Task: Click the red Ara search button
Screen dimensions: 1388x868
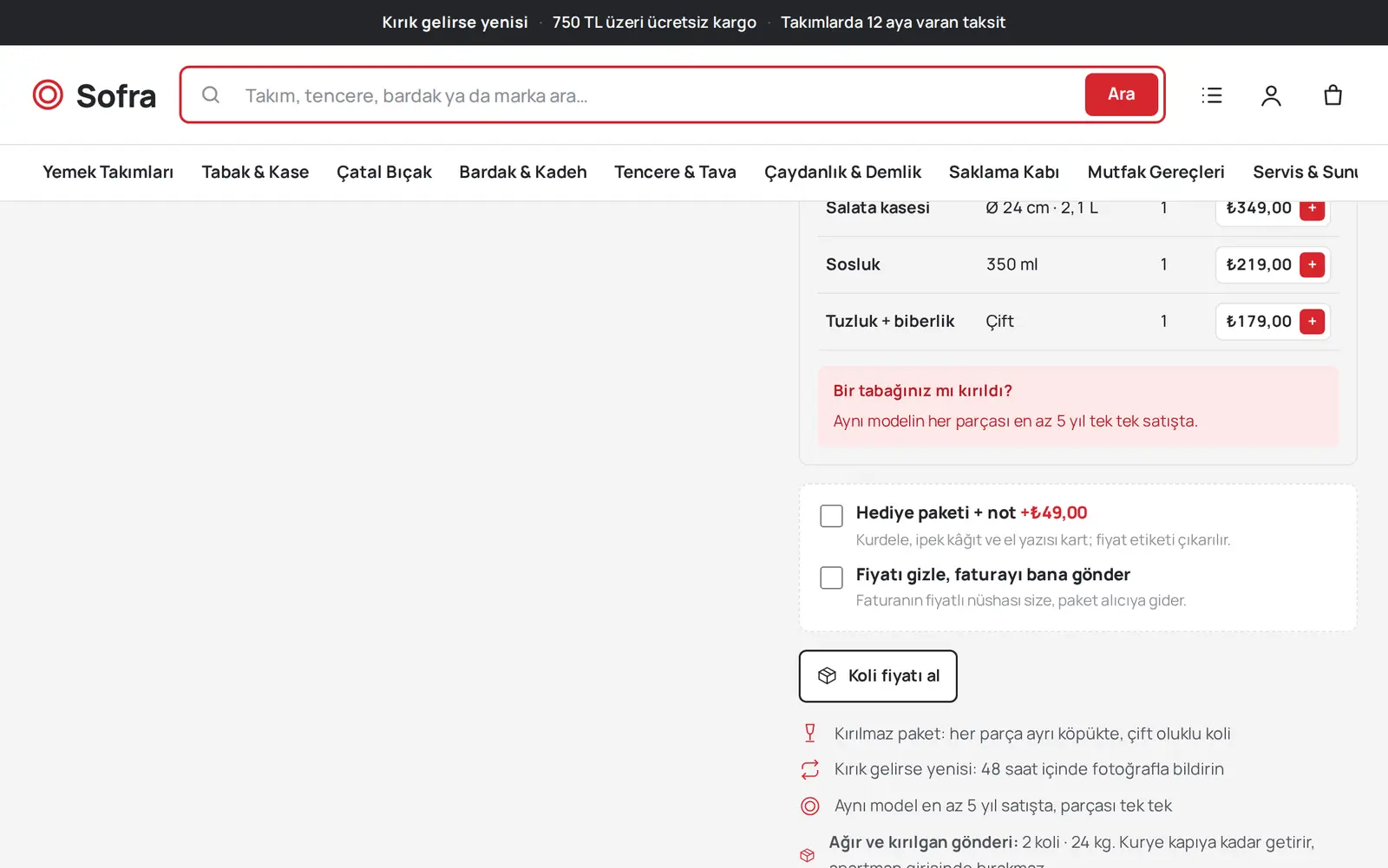Action: (x=1121, y=95)
